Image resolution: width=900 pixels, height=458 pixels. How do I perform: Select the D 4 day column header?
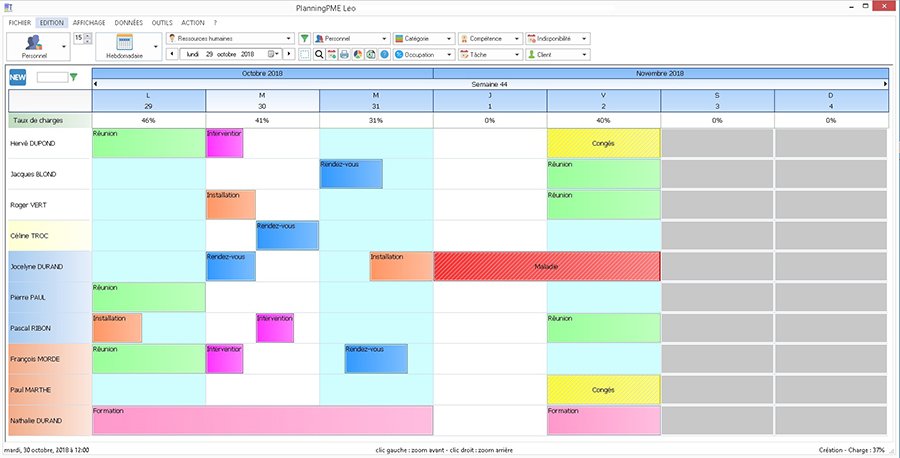pyautogui.click(x=831, y=101)
